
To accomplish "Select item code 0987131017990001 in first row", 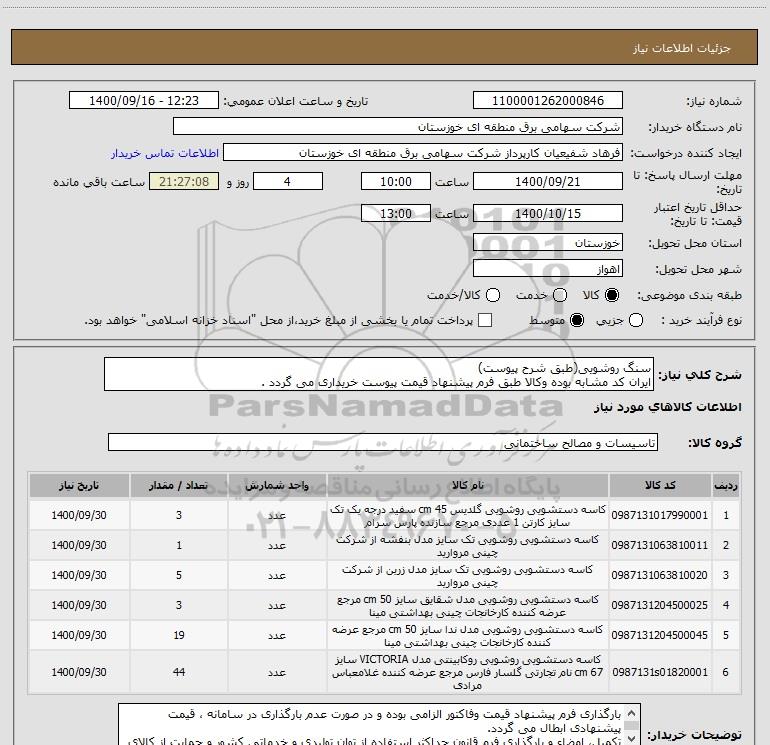I will (660, 515).
